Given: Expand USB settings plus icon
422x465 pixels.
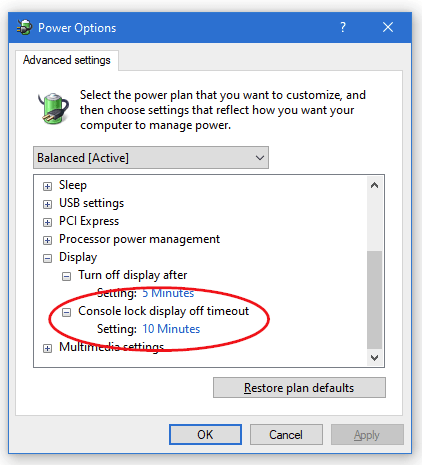Looking at the screenshot, I should click(47, 204).
